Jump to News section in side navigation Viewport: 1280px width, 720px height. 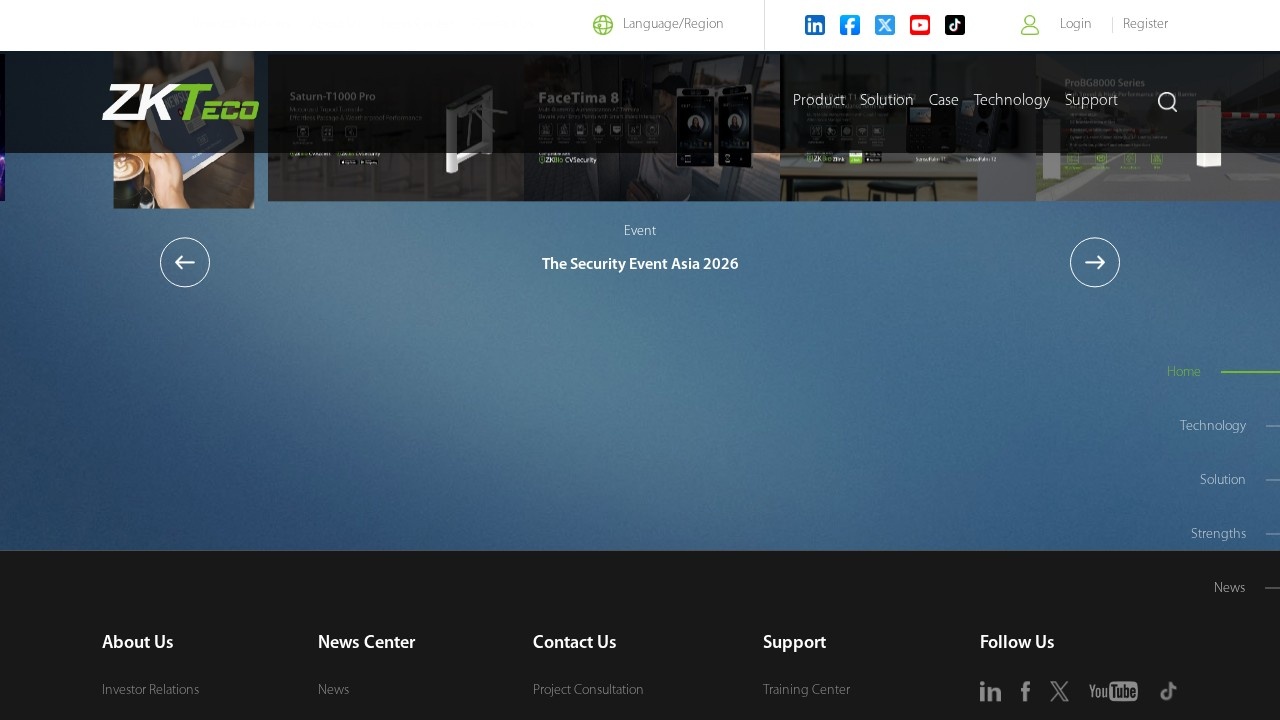tap(1230, 588)
